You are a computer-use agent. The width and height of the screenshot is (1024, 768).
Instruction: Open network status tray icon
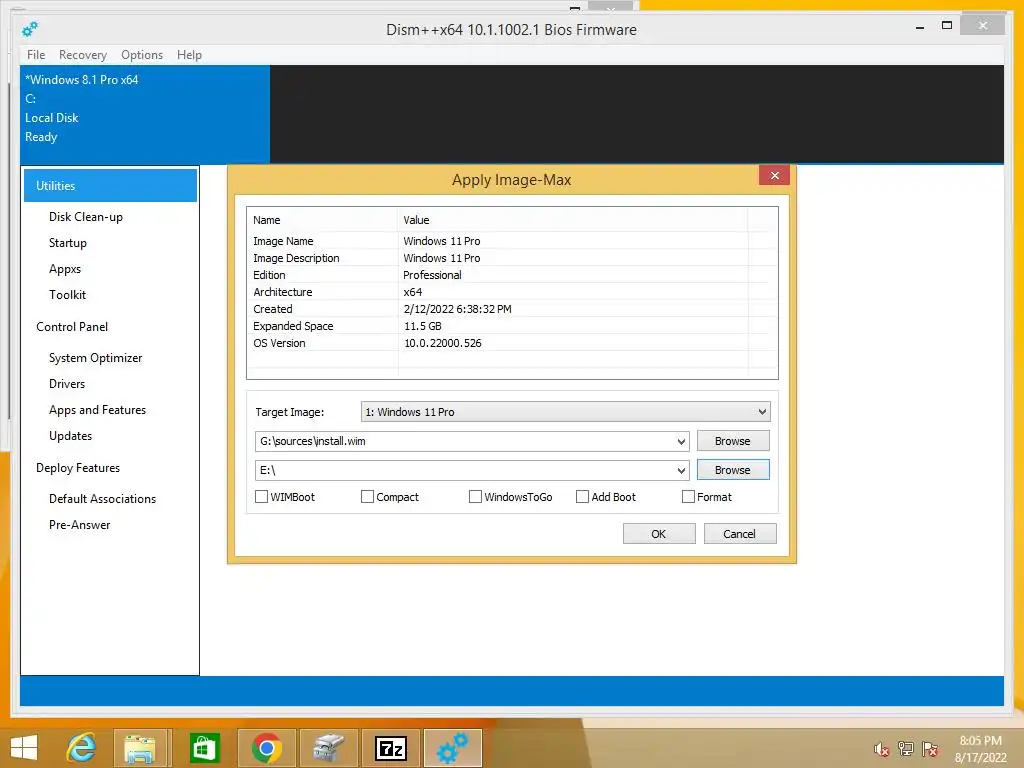click(x=906, y=749)
